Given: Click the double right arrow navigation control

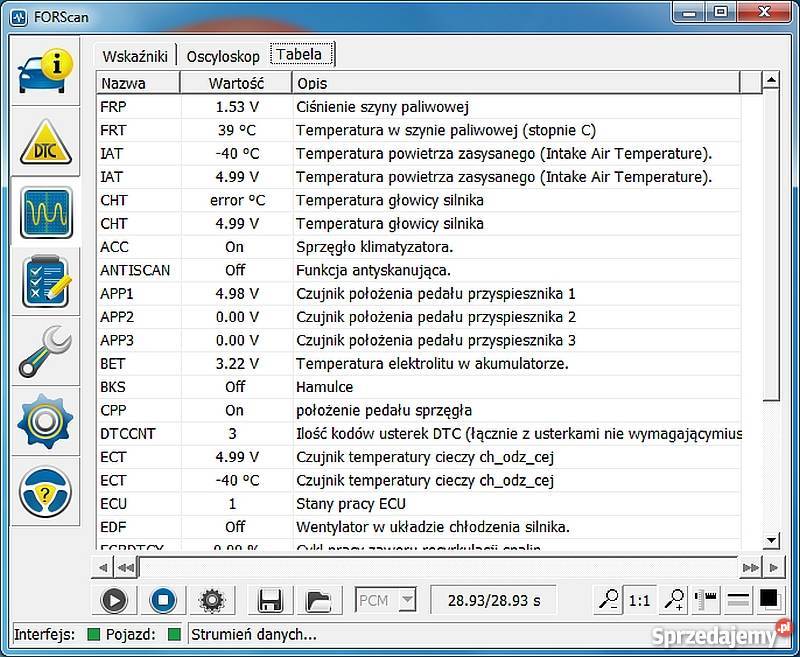Looking at the screenshot, I should [752, 567].
